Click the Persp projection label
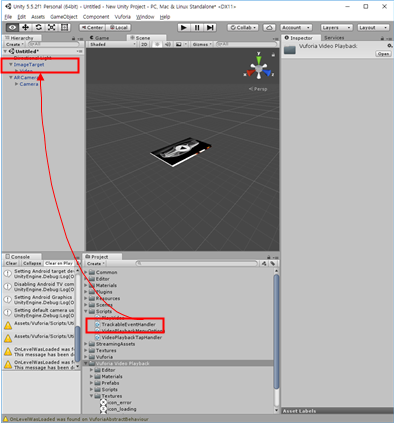Screen dimensions: 394x423 point(258,89)
